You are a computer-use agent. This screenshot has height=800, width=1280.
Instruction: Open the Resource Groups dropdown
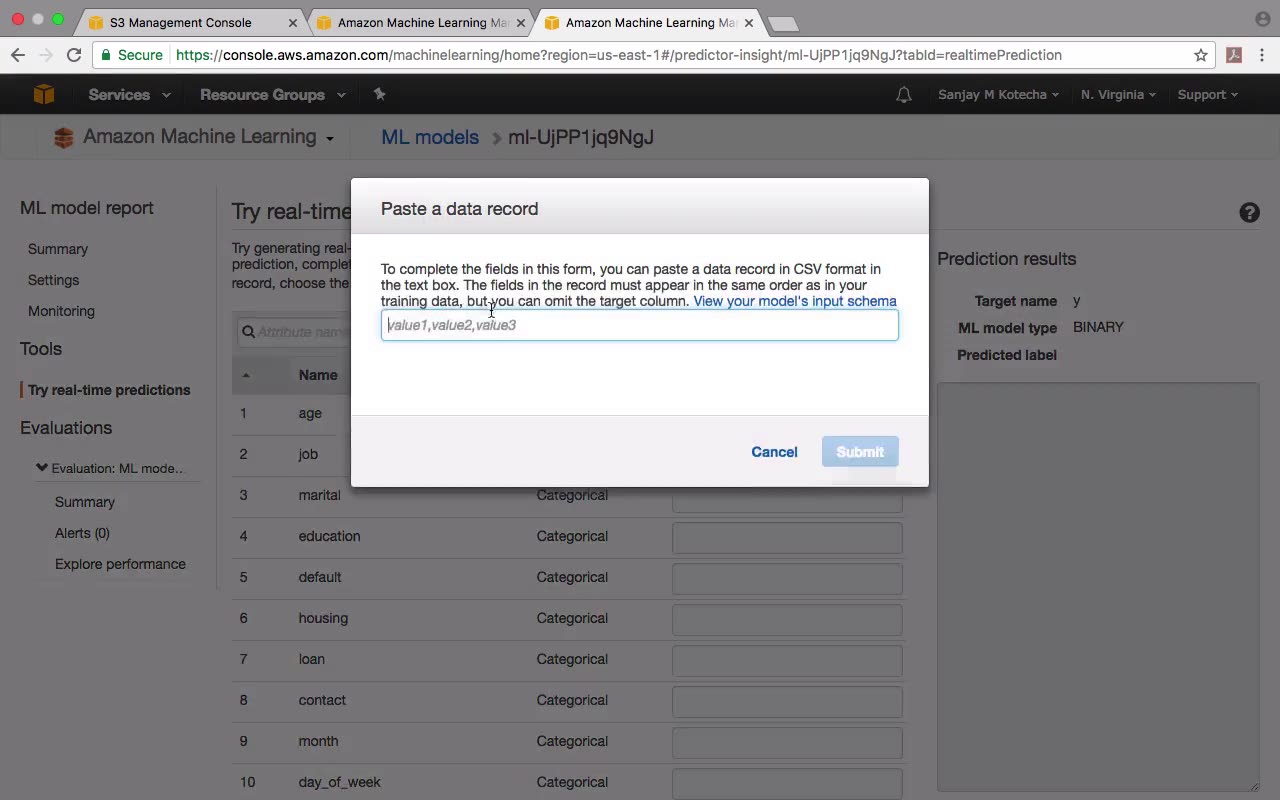pos(273,95)
